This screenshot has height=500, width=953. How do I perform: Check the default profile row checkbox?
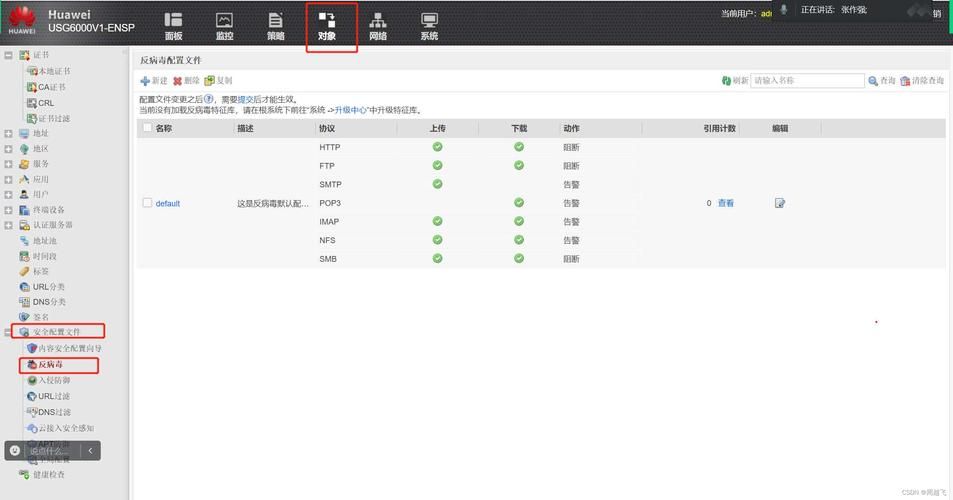(x=147, y=203)
